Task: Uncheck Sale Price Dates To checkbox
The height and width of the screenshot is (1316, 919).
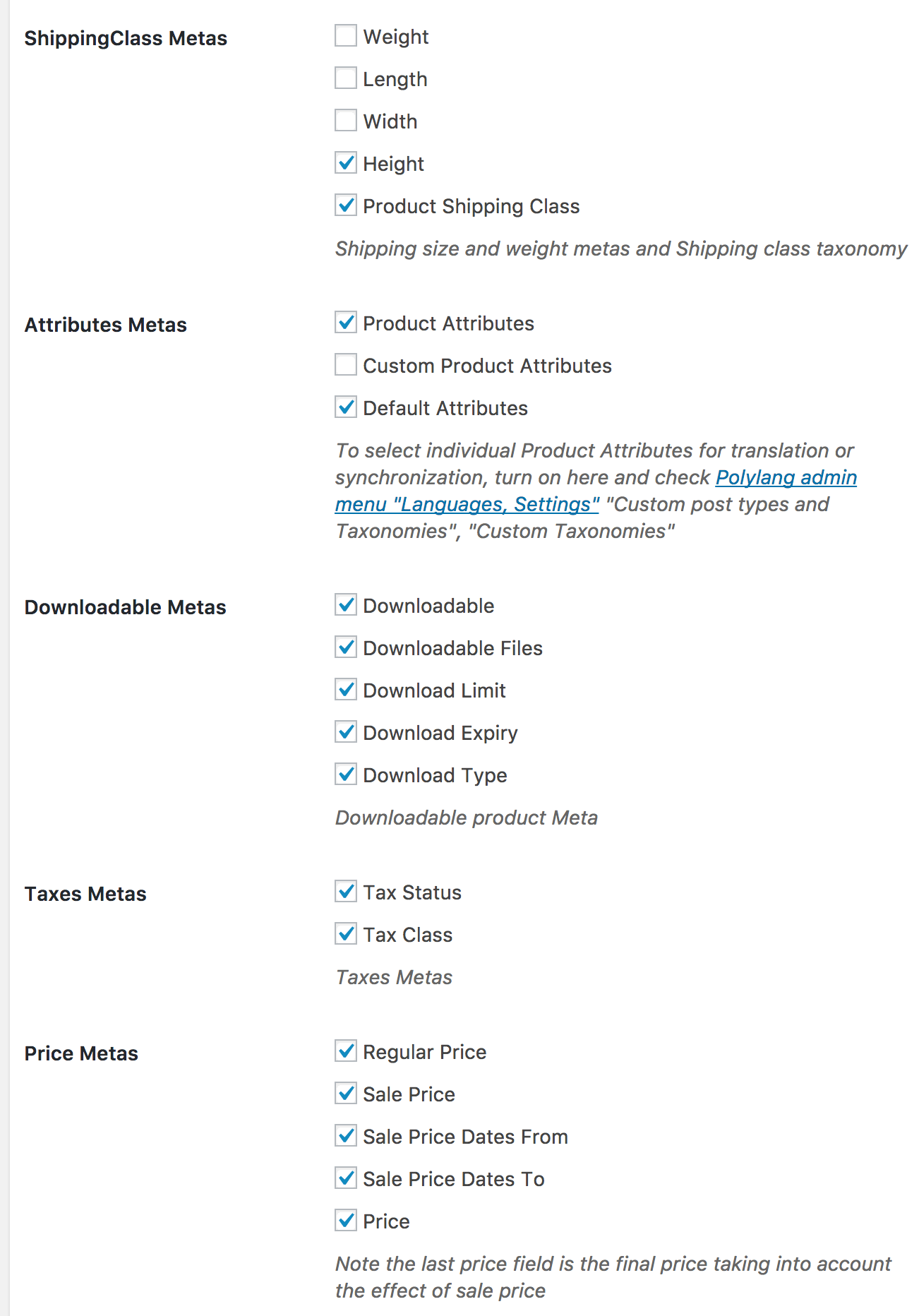Action: 346,1178
